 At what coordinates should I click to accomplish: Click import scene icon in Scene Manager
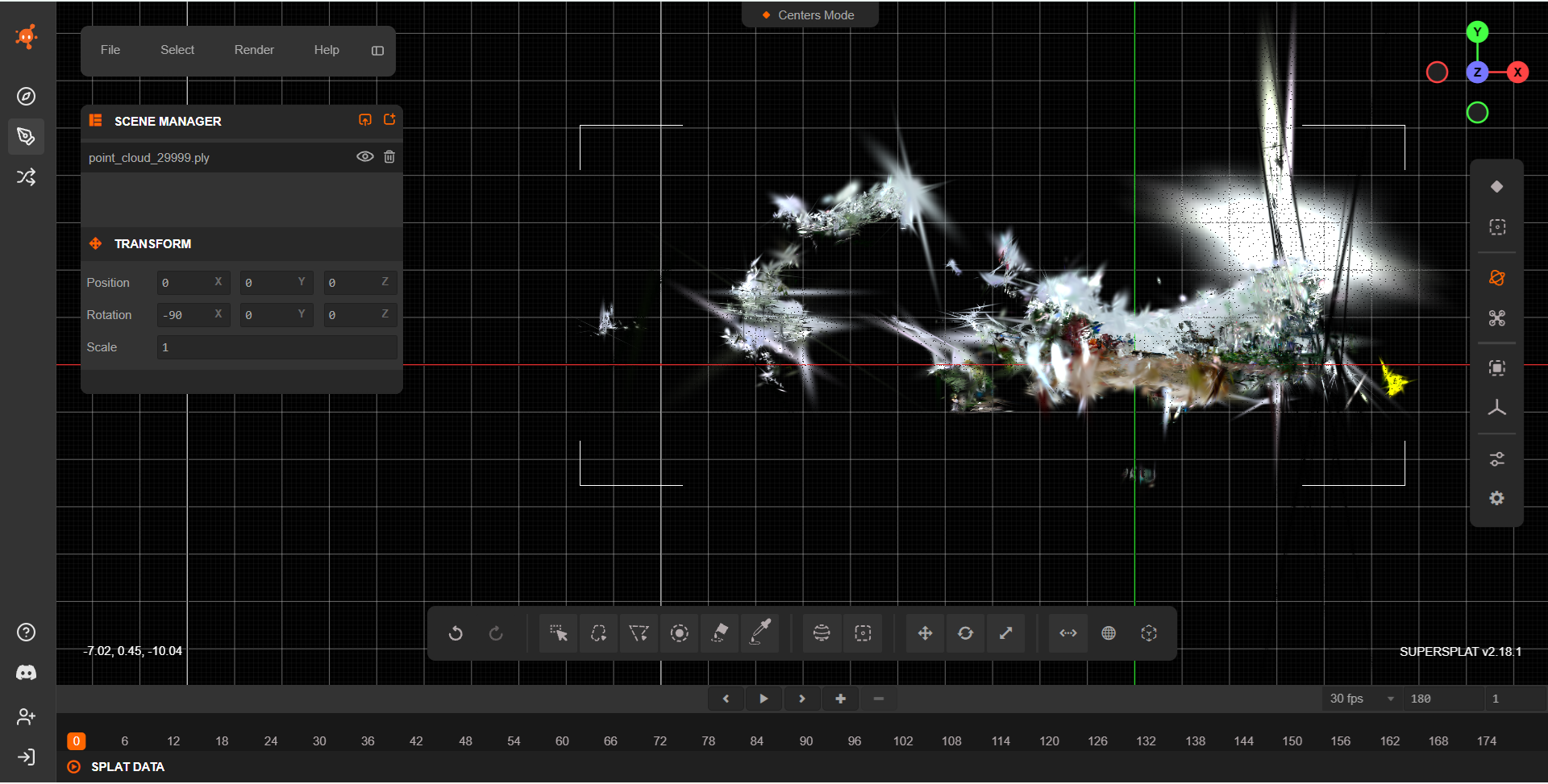coord(365,120)
